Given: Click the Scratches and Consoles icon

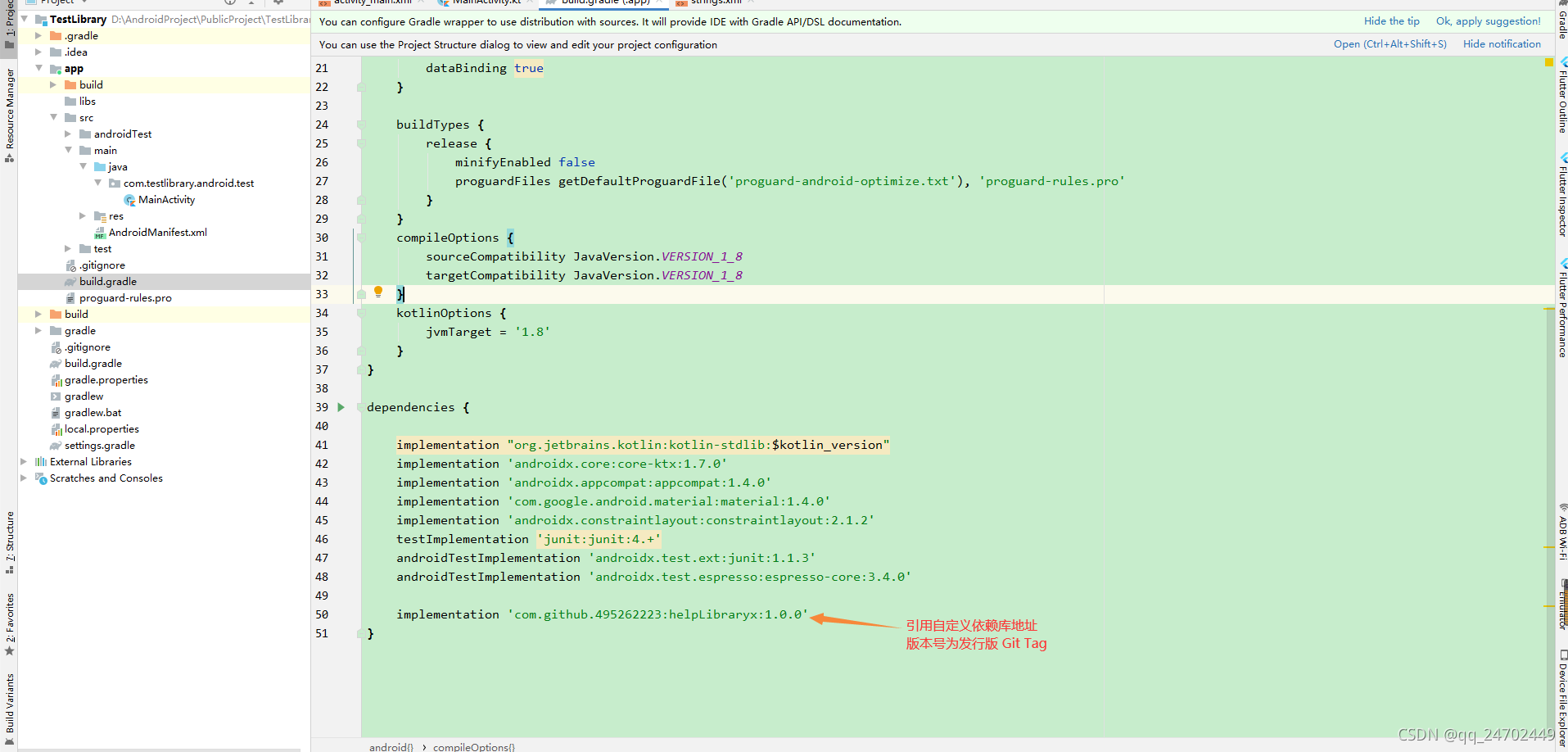Looking at the screenshot, I should 41,478.
